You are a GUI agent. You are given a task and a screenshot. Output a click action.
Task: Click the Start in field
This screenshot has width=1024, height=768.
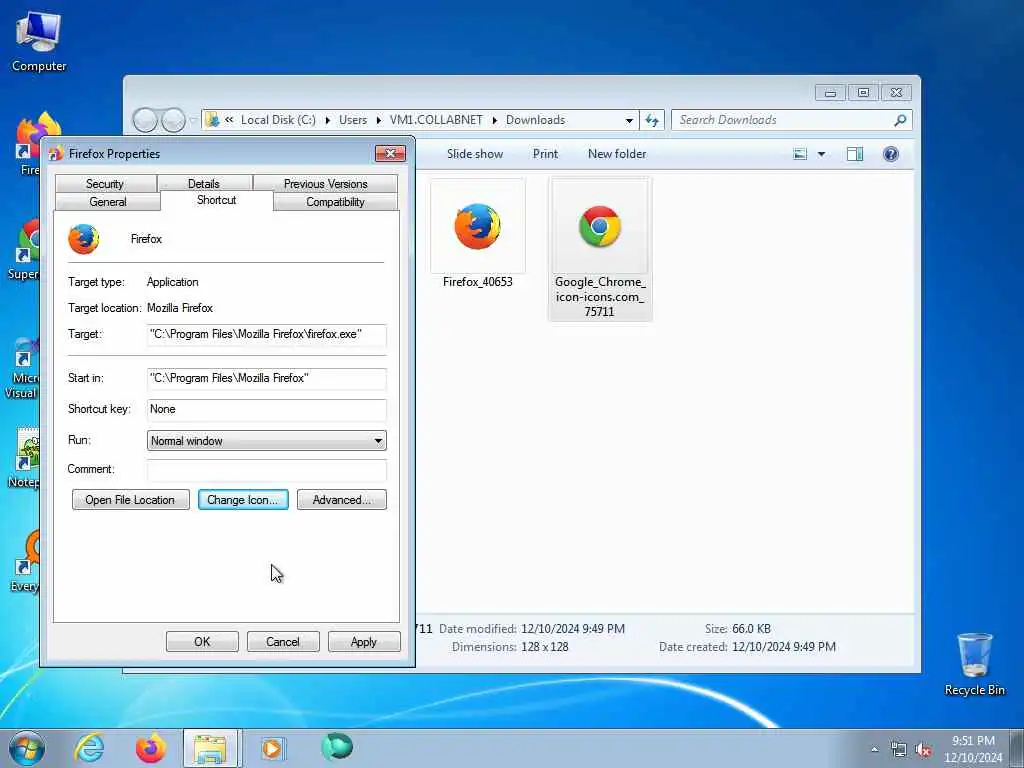point(266,378)
